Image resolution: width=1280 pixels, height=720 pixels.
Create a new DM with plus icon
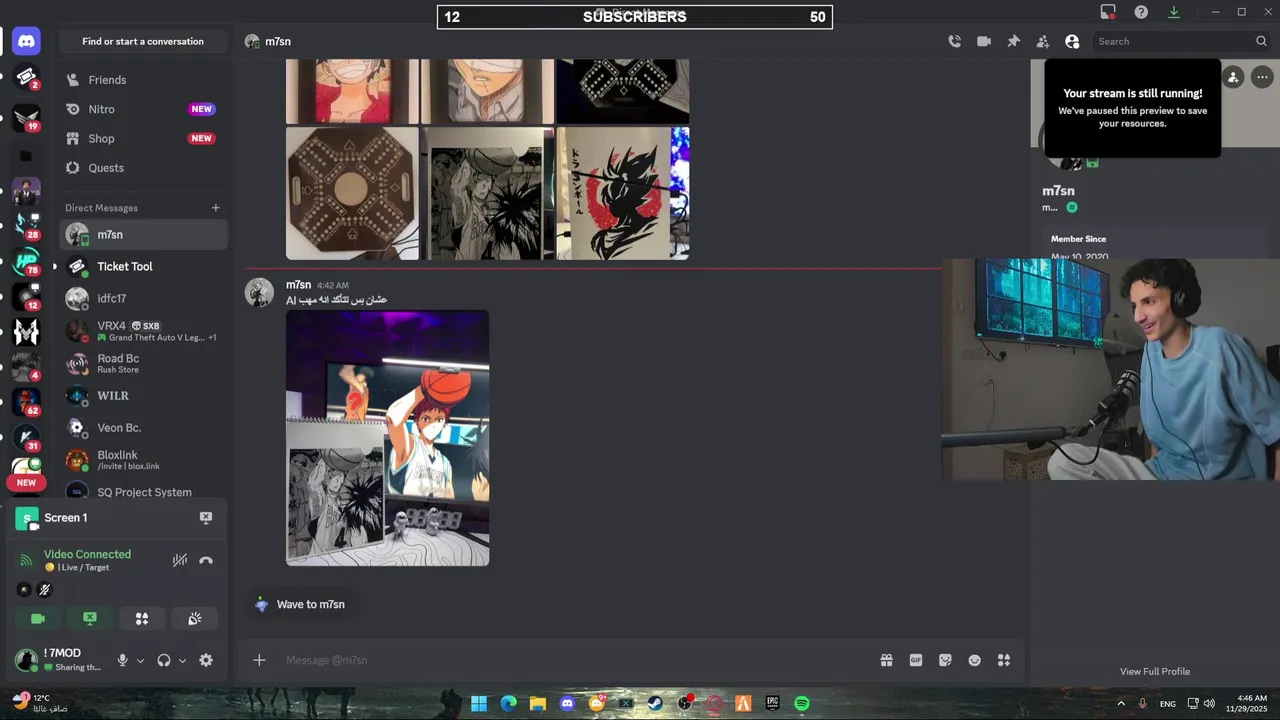(215, 208)
